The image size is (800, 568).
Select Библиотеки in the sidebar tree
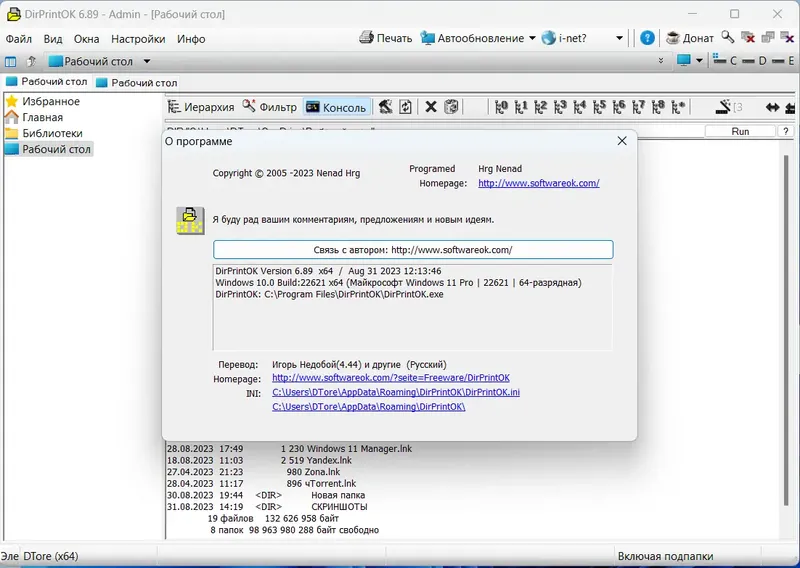[x=44, y=133]
